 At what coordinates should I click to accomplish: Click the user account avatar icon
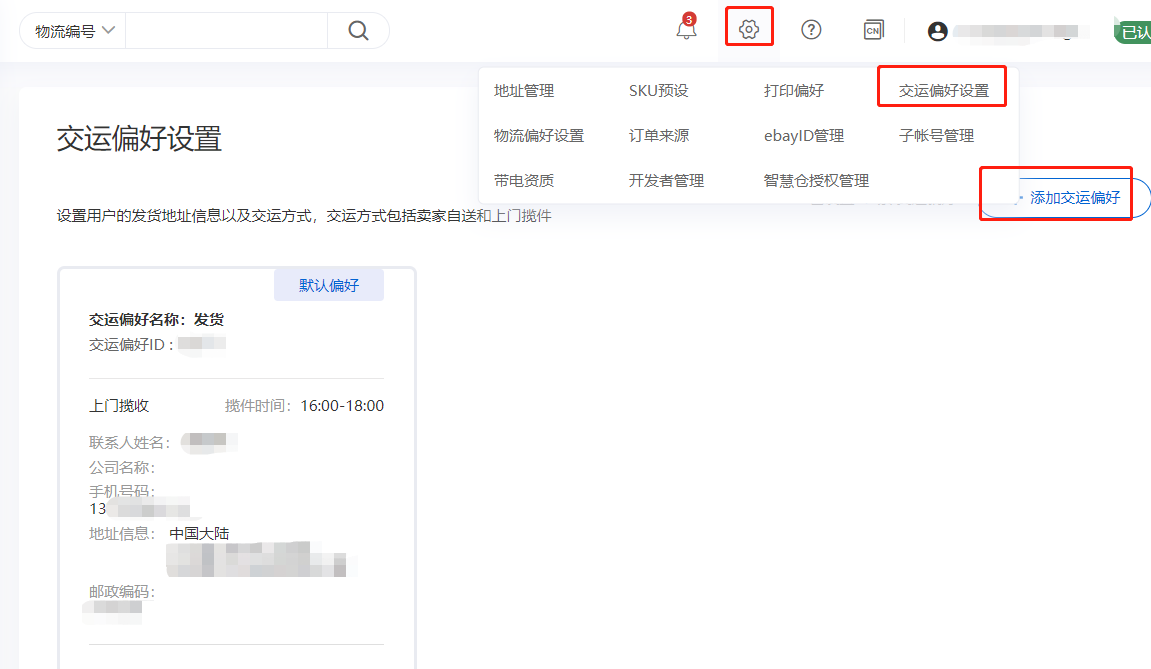[937, 32]
